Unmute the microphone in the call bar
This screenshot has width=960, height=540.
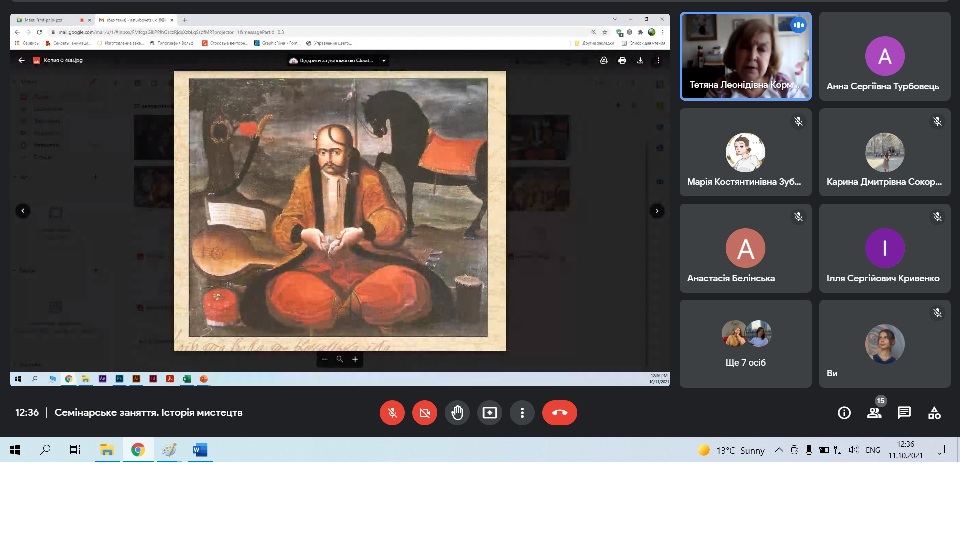[393, 412]
